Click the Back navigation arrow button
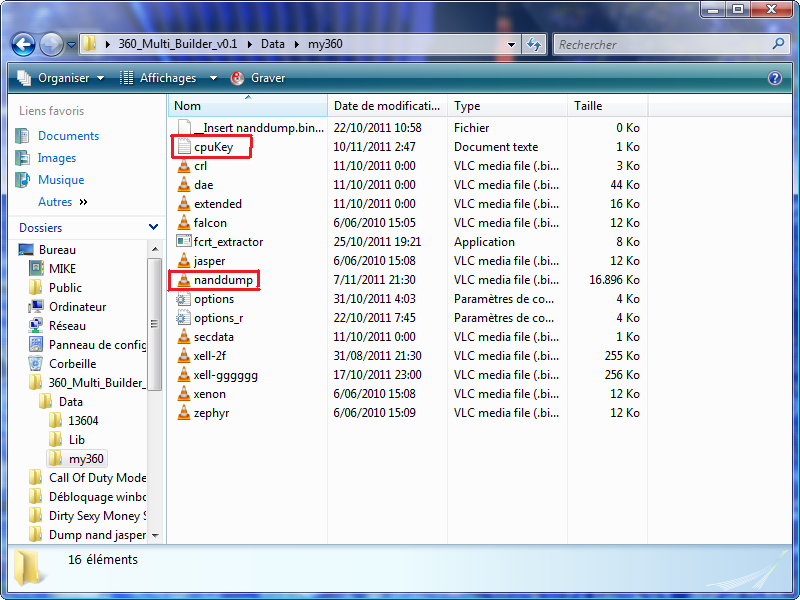The image size is (800, 600). click(23, 44)
